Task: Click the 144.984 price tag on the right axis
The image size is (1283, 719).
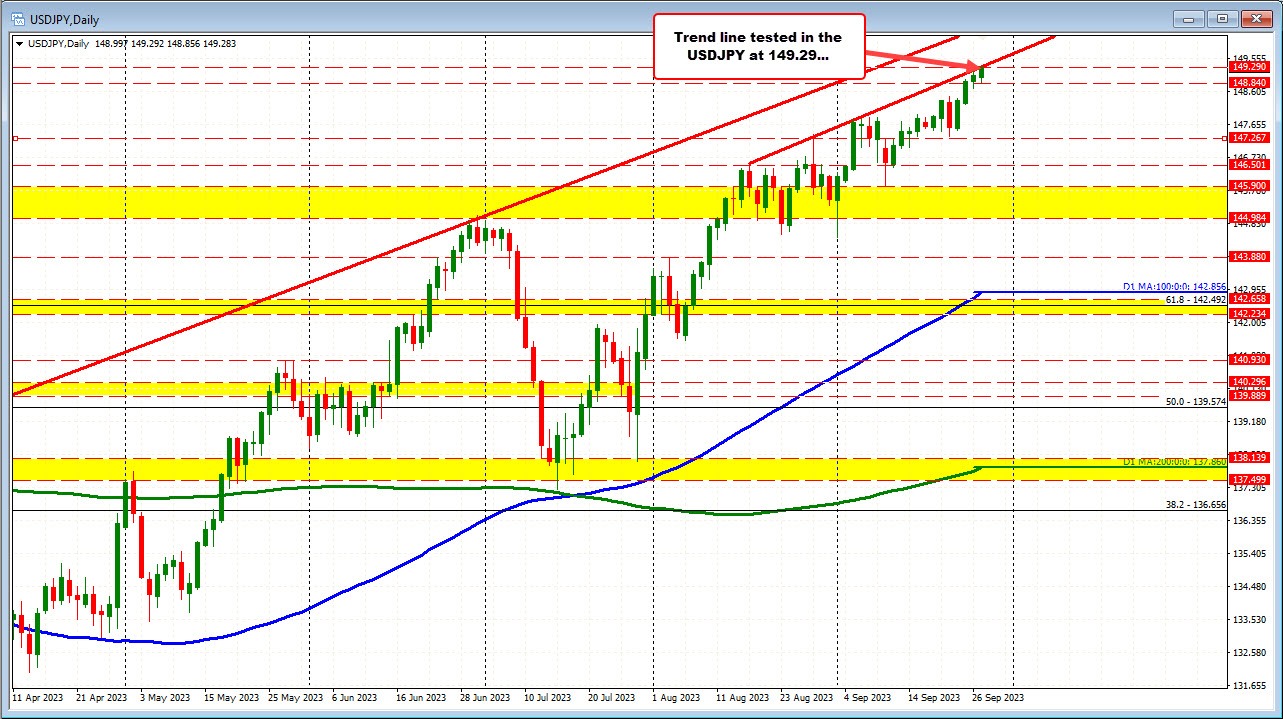Action: coord(1248,216)
